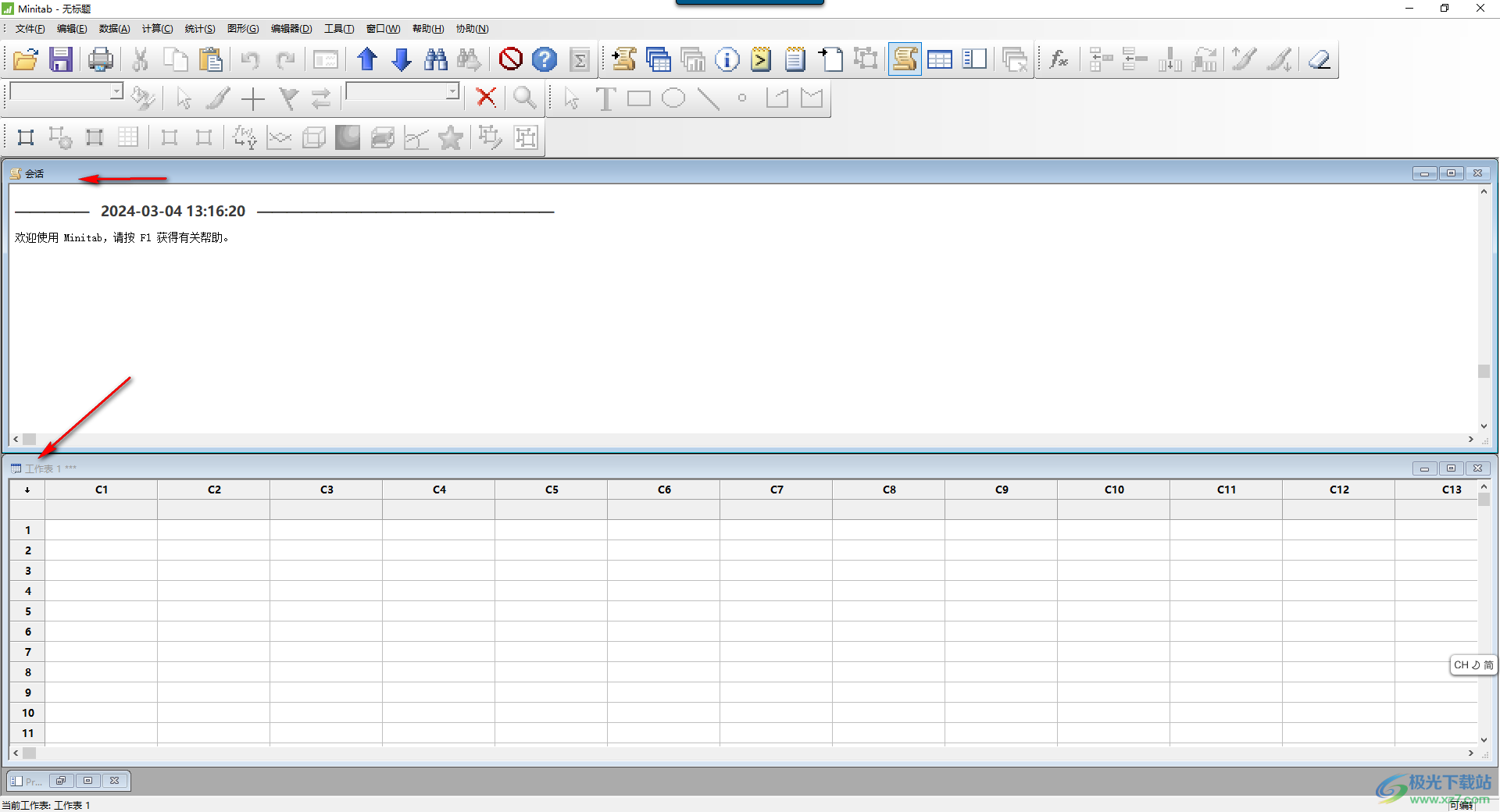
Task: Select the Line drawing tool
Action: 709,98
